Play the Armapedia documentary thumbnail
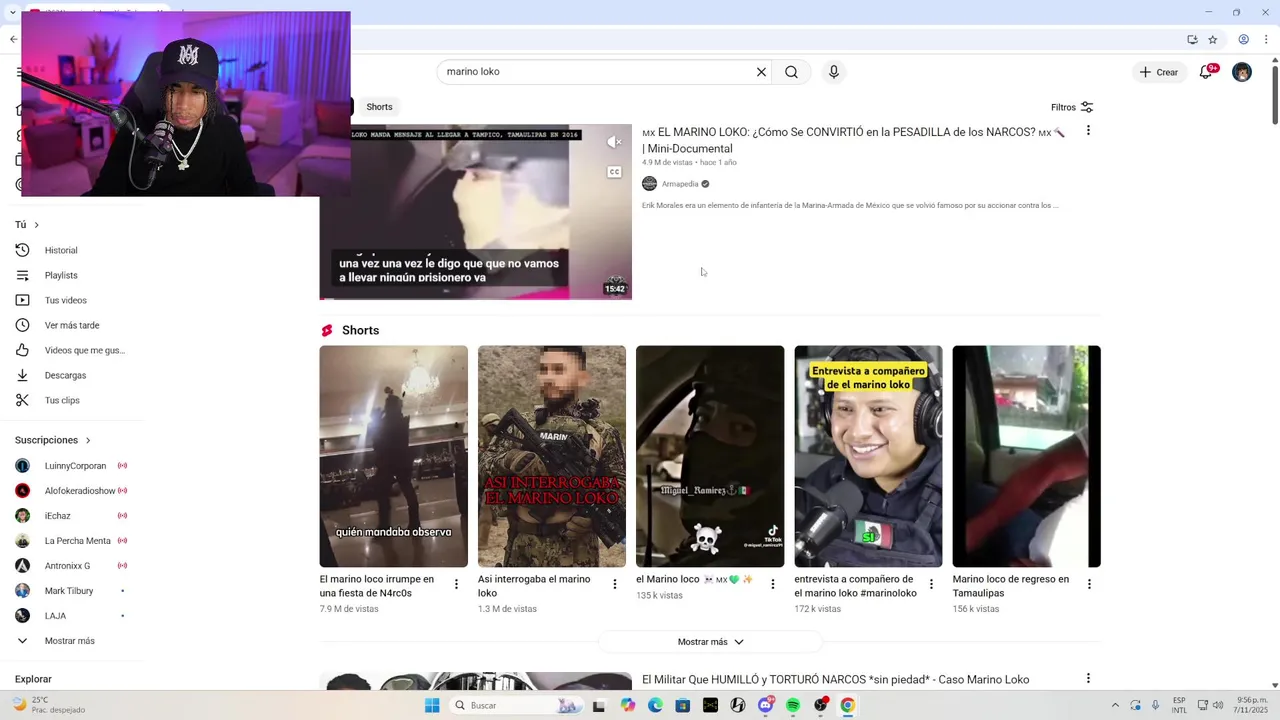 [x=475, y=212]
